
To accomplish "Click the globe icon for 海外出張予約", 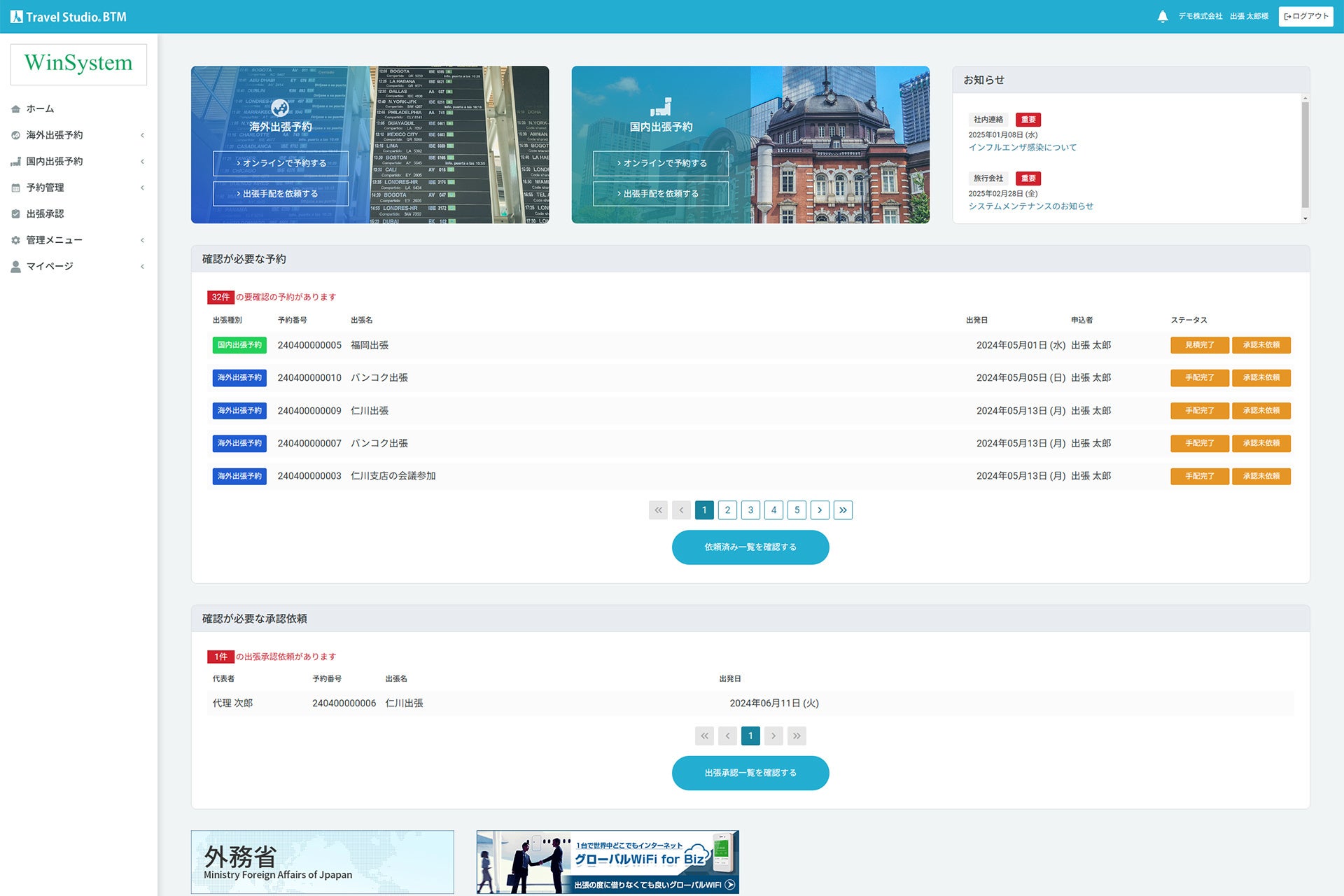I will coord(15,135).
